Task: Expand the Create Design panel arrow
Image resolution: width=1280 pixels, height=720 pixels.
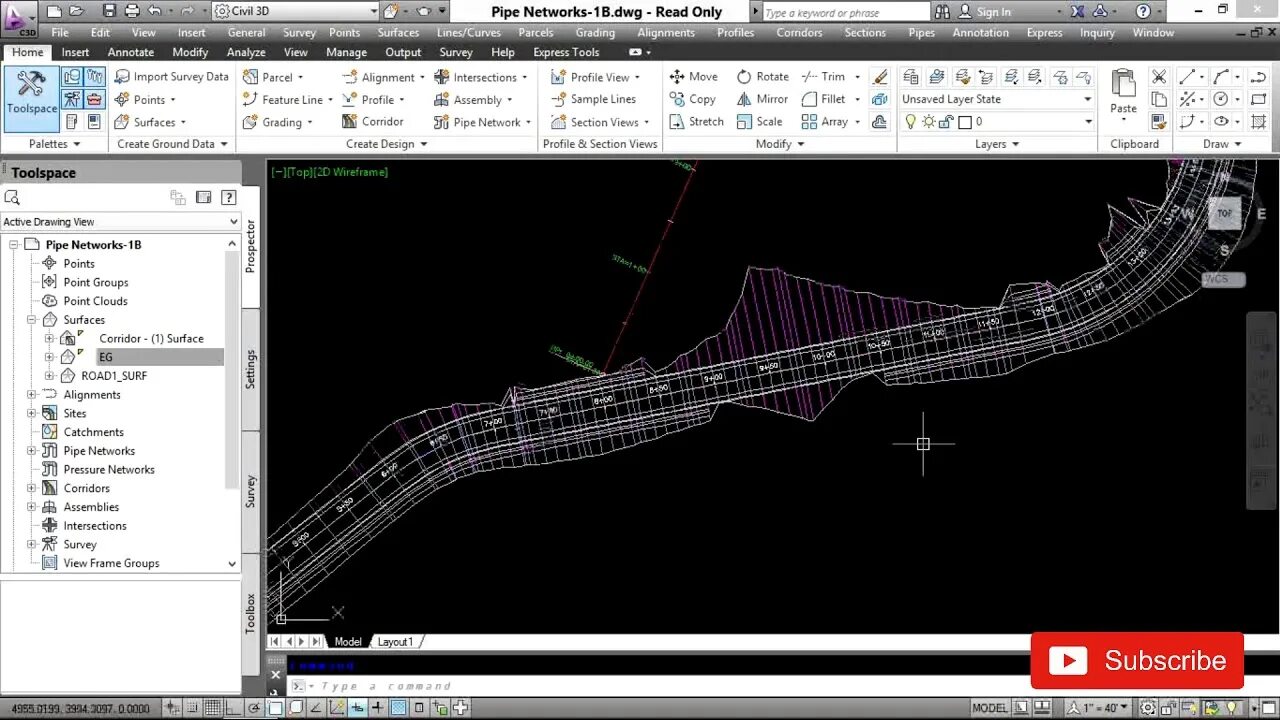Action: pos(424,144)
